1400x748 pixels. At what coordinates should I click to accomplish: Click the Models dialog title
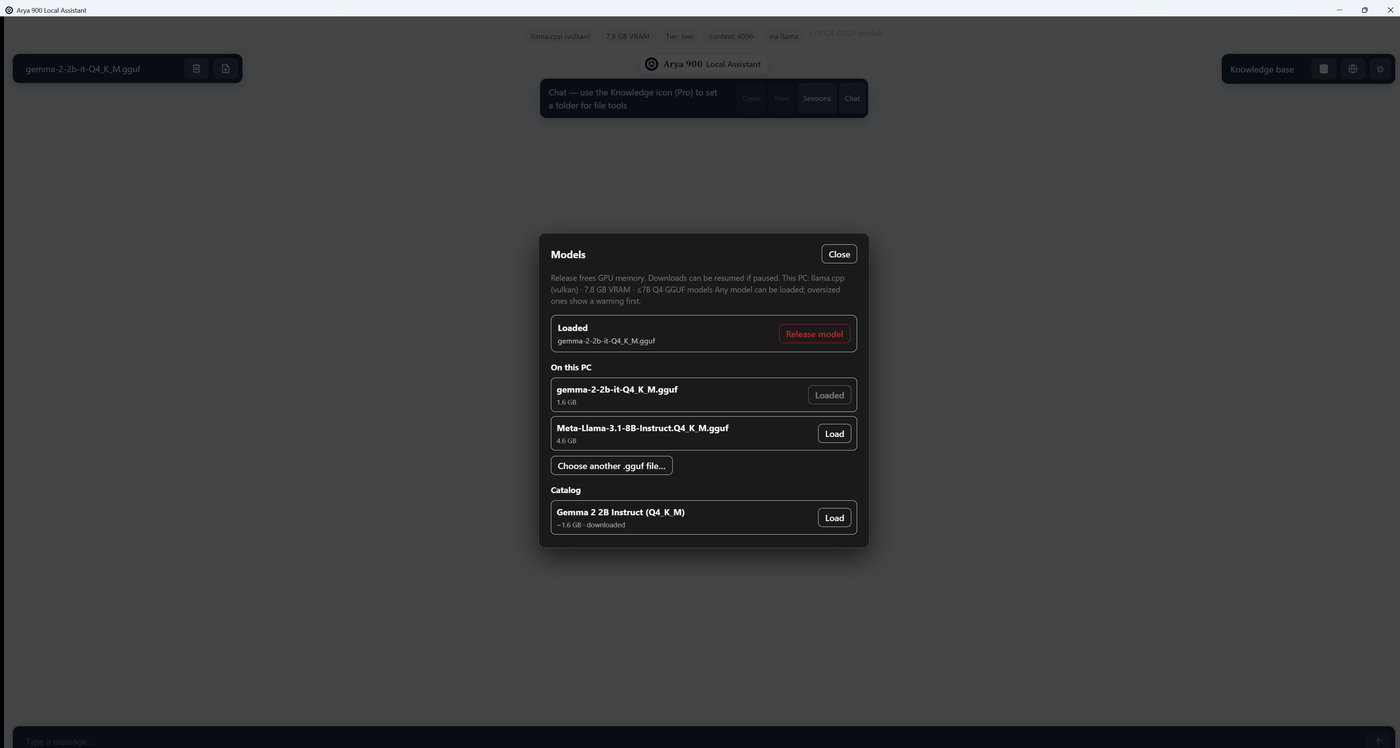(x=568, y=255)
